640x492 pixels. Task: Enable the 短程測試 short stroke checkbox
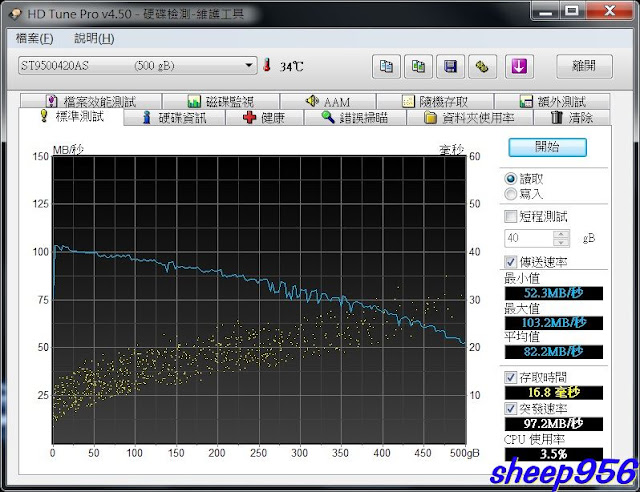click(x=511, y=216)
